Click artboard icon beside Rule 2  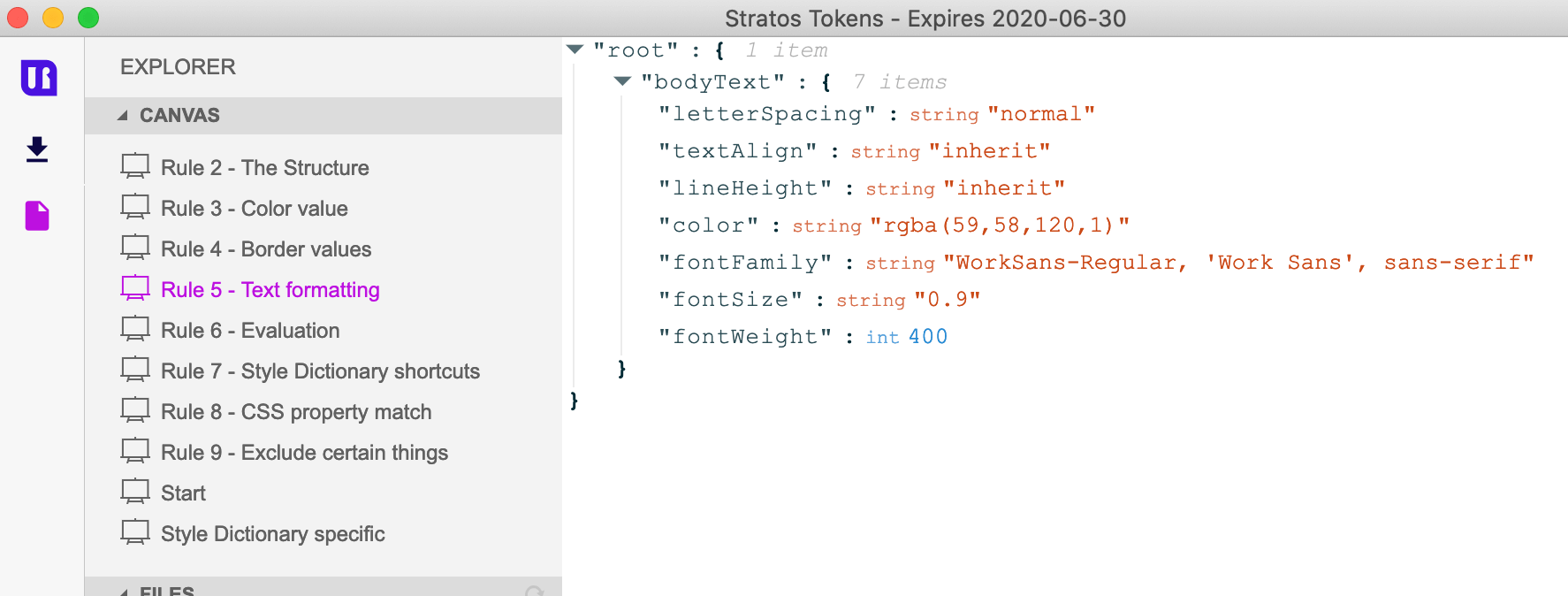[135, 166]
